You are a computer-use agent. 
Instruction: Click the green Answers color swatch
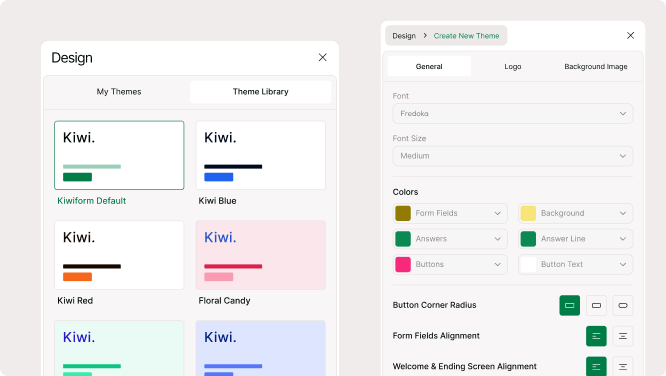[x=403, y=239]
